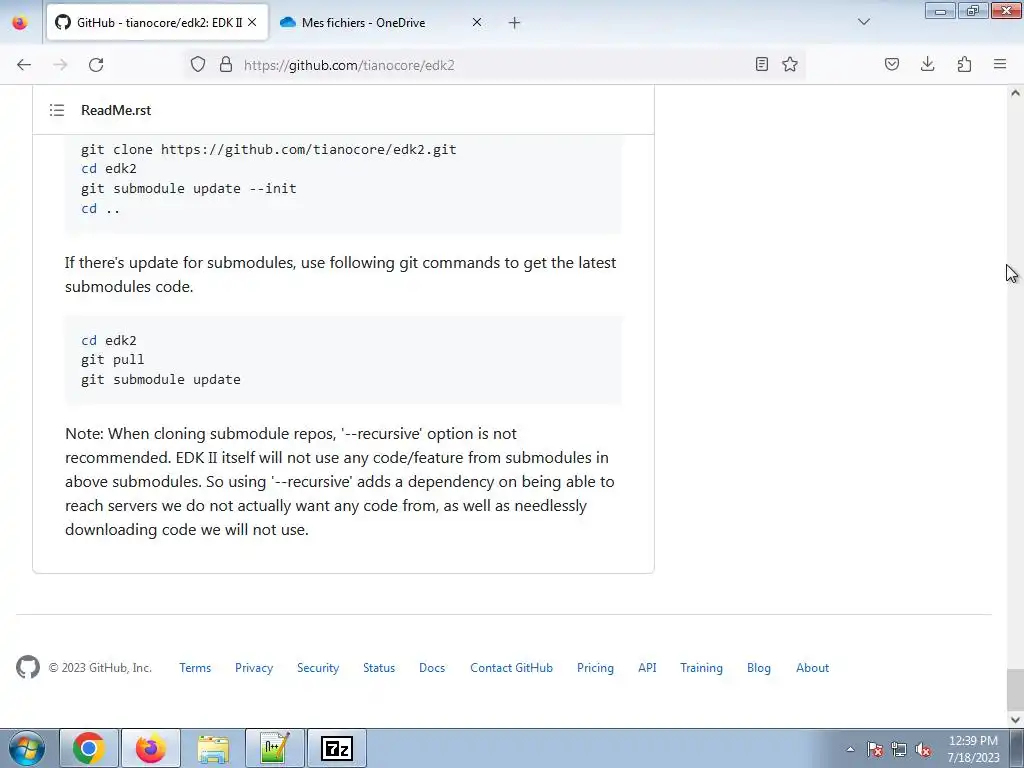Screen dimensions: 1024x768
Task: Open a new tab with the plus button
Action: click(x=515, y=23)
